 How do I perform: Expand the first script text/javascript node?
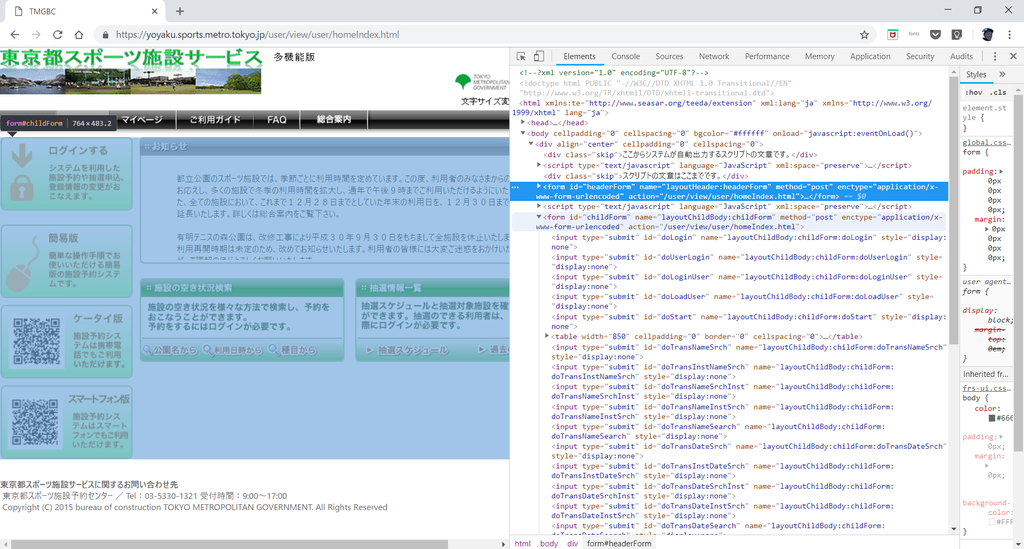pos(539,166)
